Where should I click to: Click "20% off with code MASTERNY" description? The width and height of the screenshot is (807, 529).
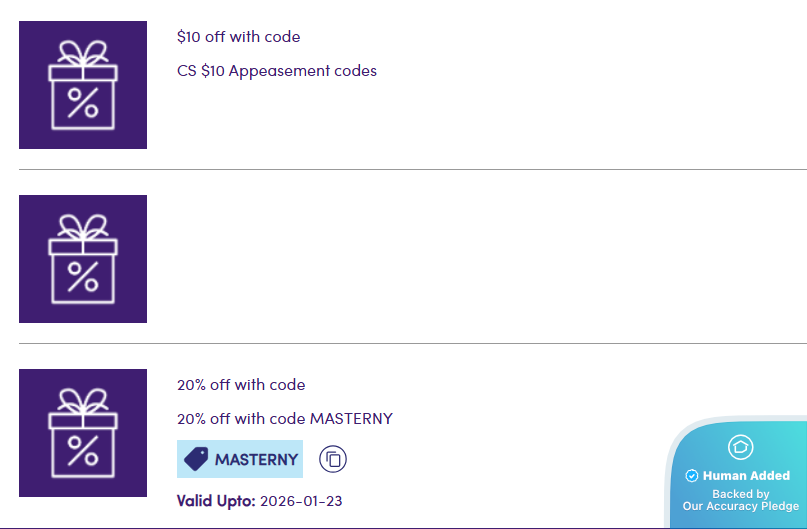pyautogui.click(x=284, y=419)
